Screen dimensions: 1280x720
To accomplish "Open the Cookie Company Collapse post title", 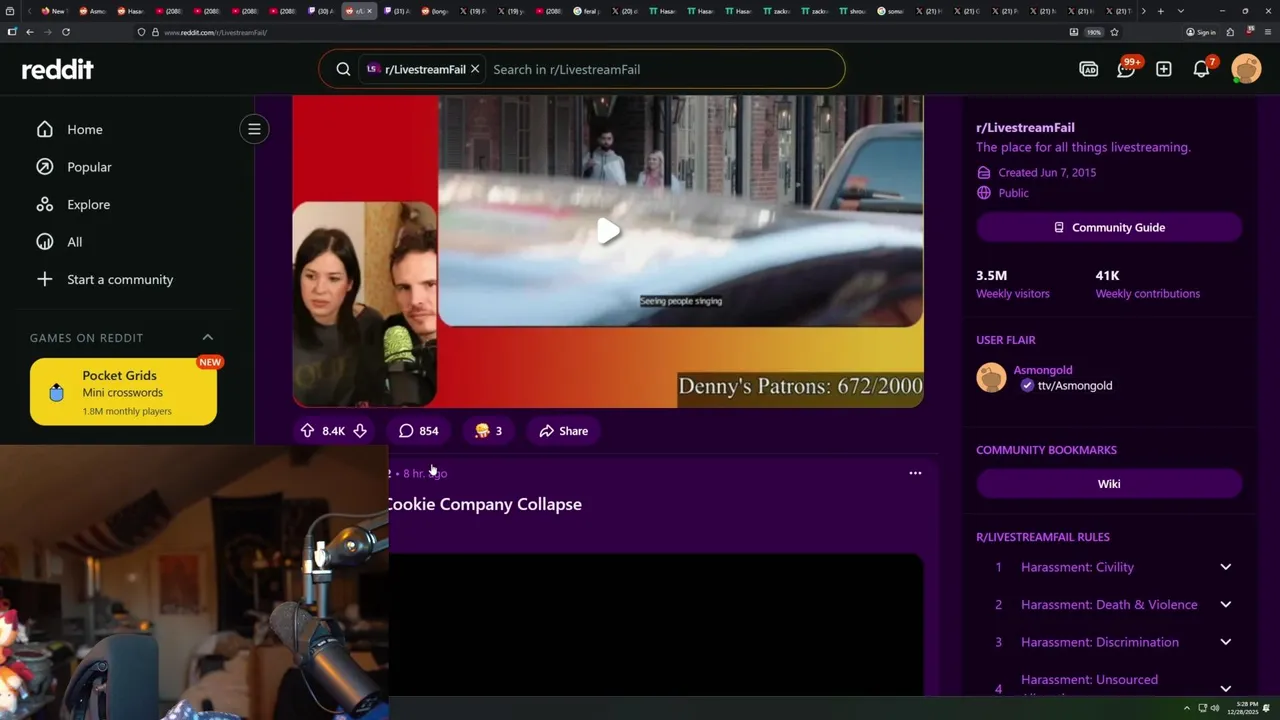I will (484, 504).
